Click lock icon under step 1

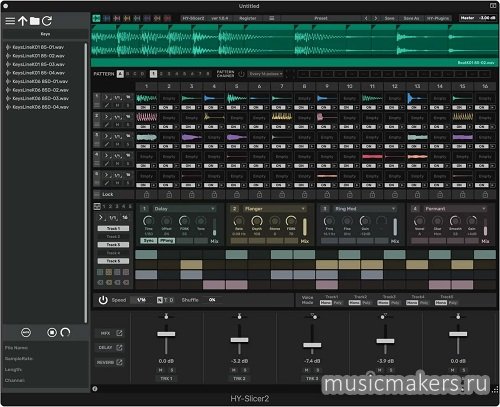point(146,194)
